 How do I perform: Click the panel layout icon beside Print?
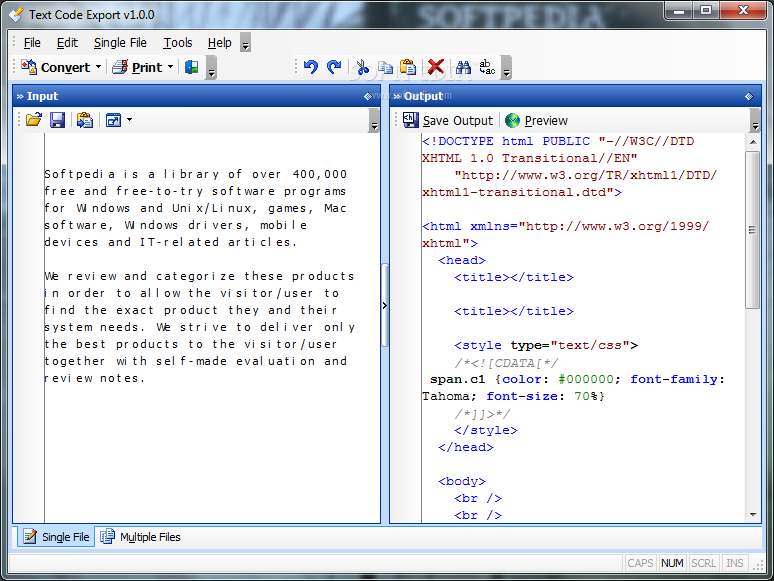pos(192,67)
